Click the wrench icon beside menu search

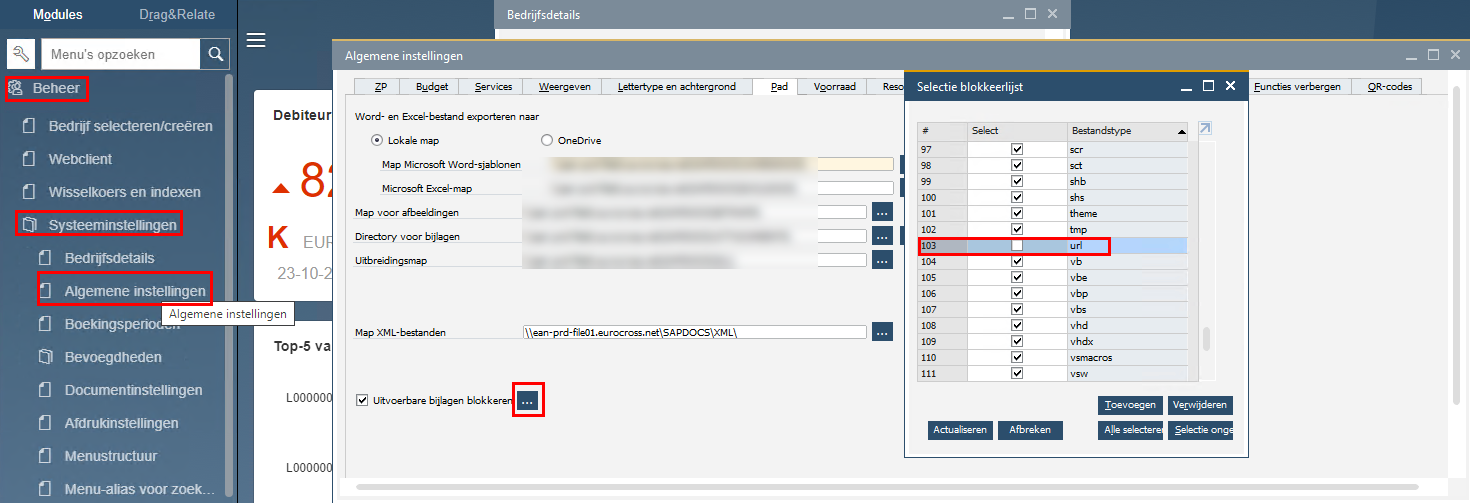click(x=21, y=54)
